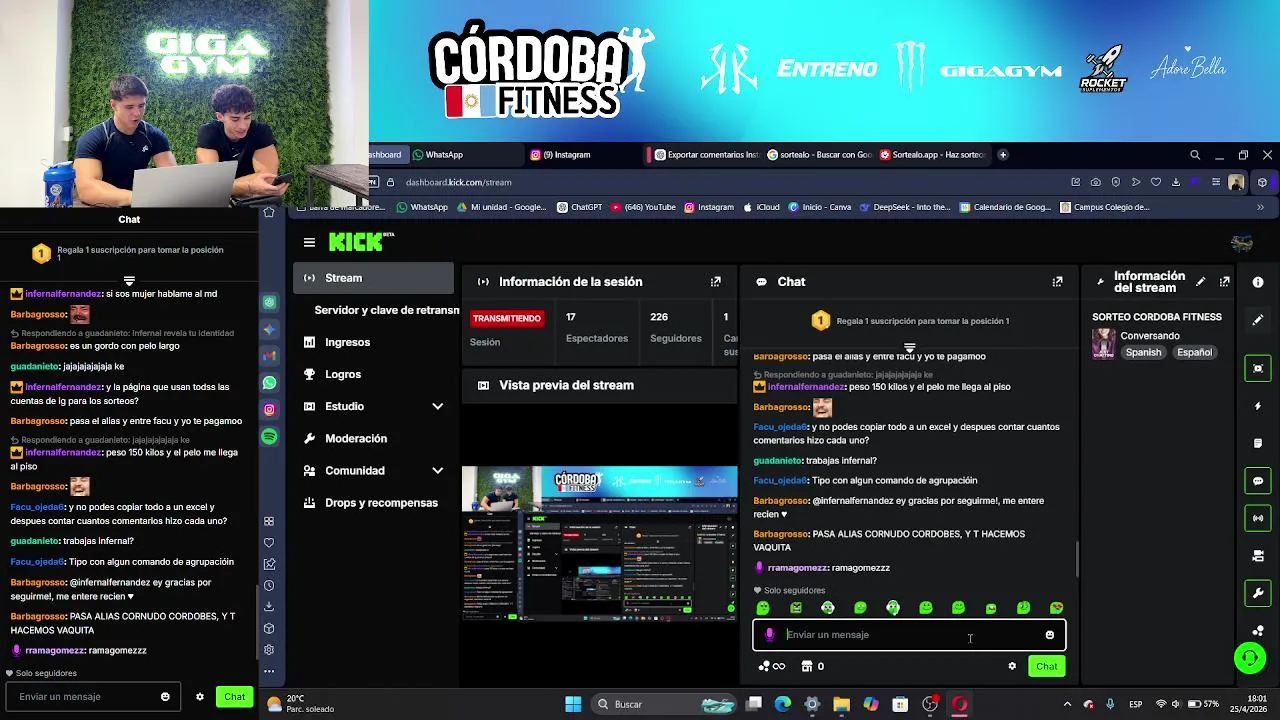1280x720 pixels.
Task: Open the DeepSeek bookmark
Action: [904, 208]
